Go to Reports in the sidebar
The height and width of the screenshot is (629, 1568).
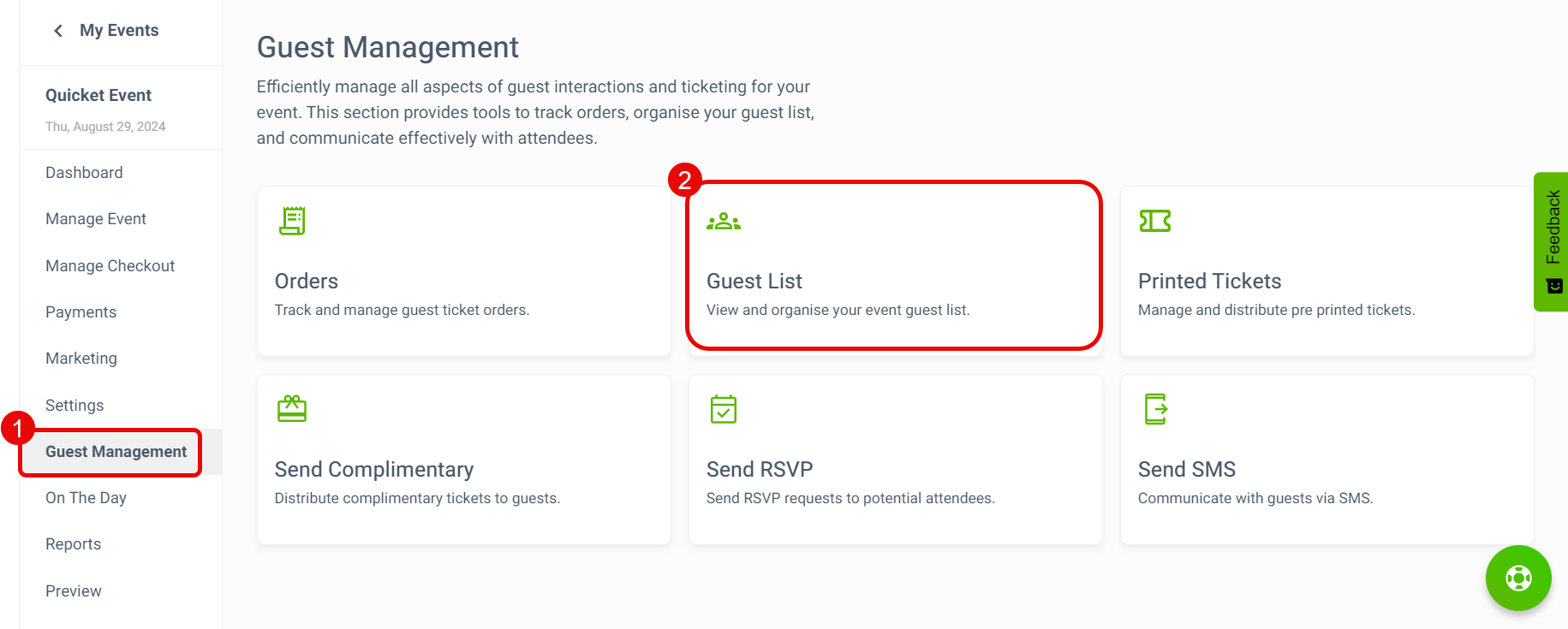coord(73,544)
